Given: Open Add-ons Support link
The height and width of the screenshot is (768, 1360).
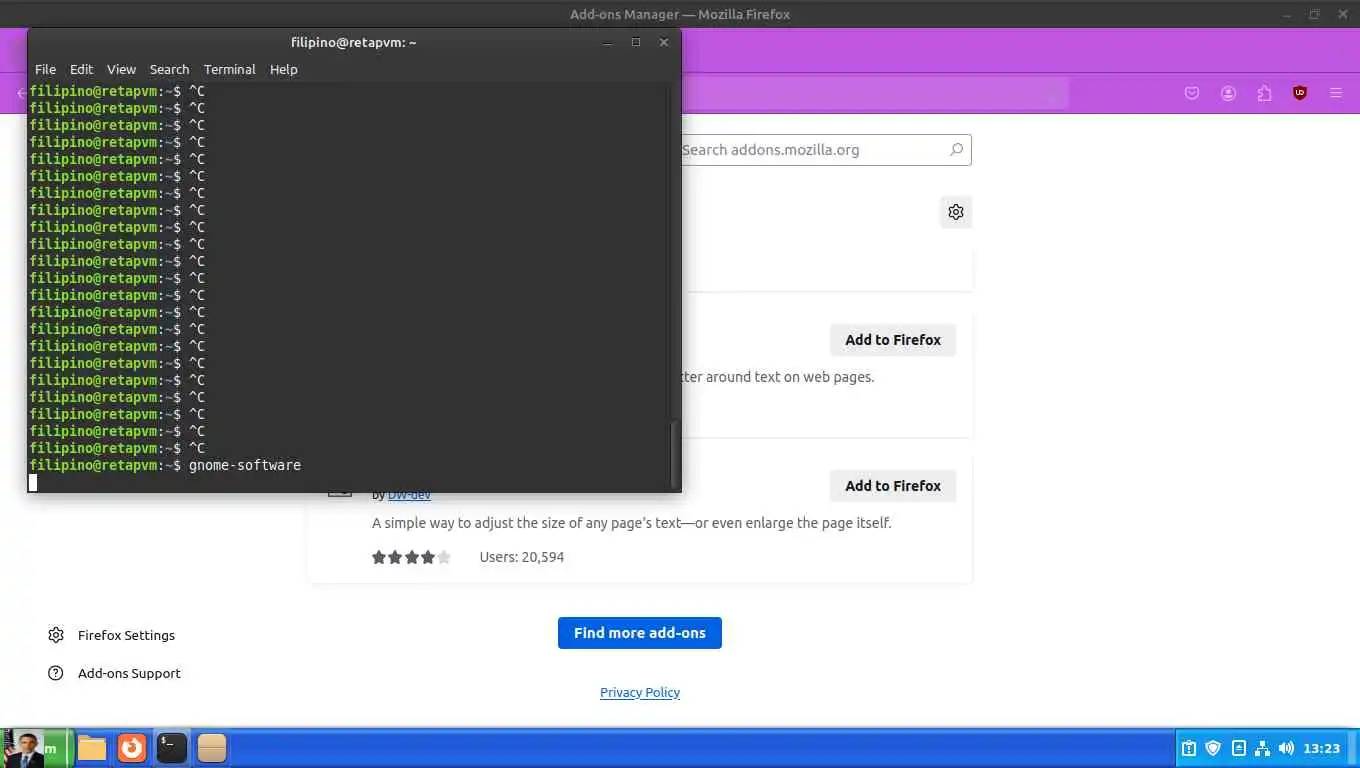Looking at the screenshot, I should 129,673.
